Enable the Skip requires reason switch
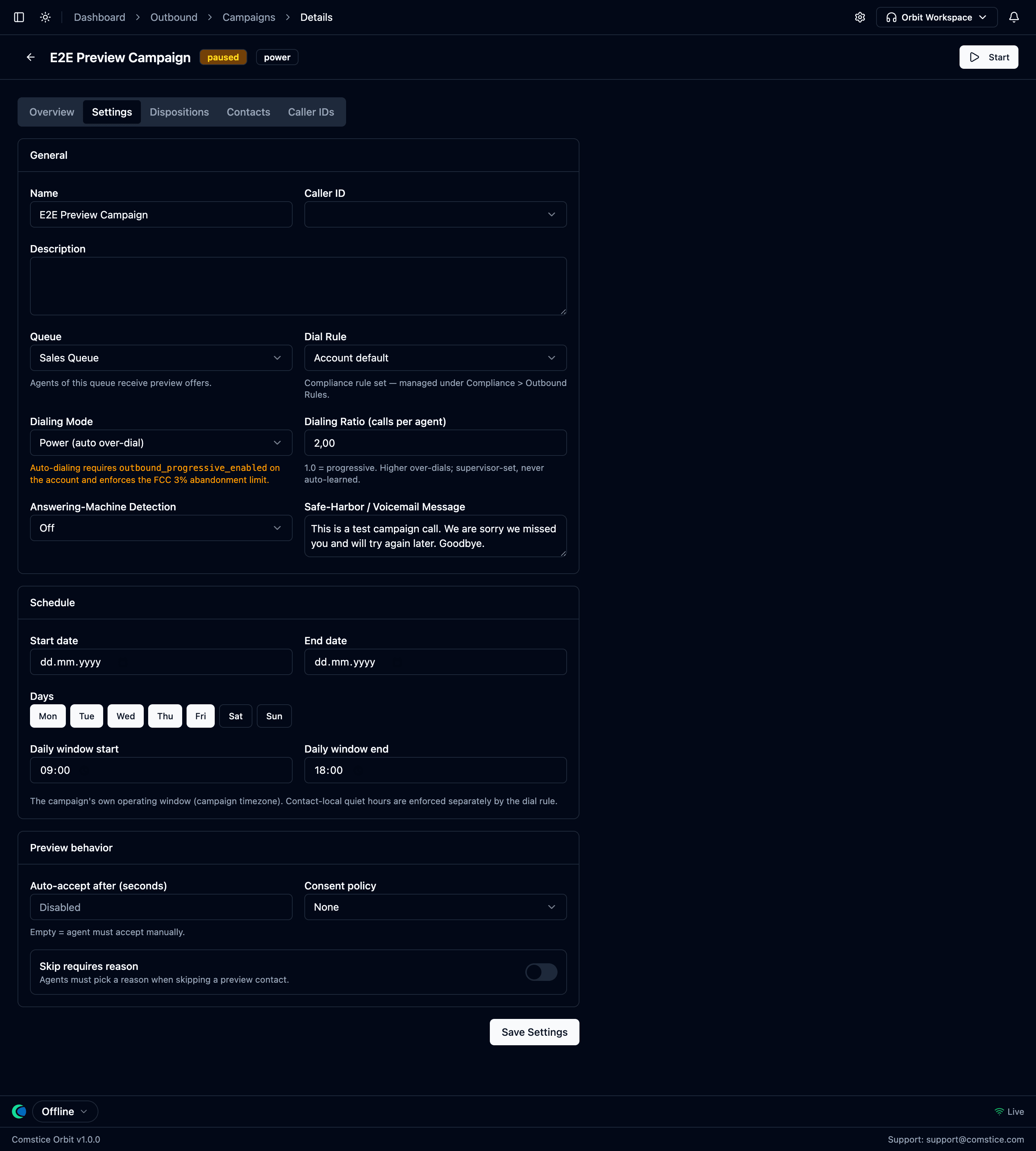1036x1151 pixels. click(x=541, y=972)
